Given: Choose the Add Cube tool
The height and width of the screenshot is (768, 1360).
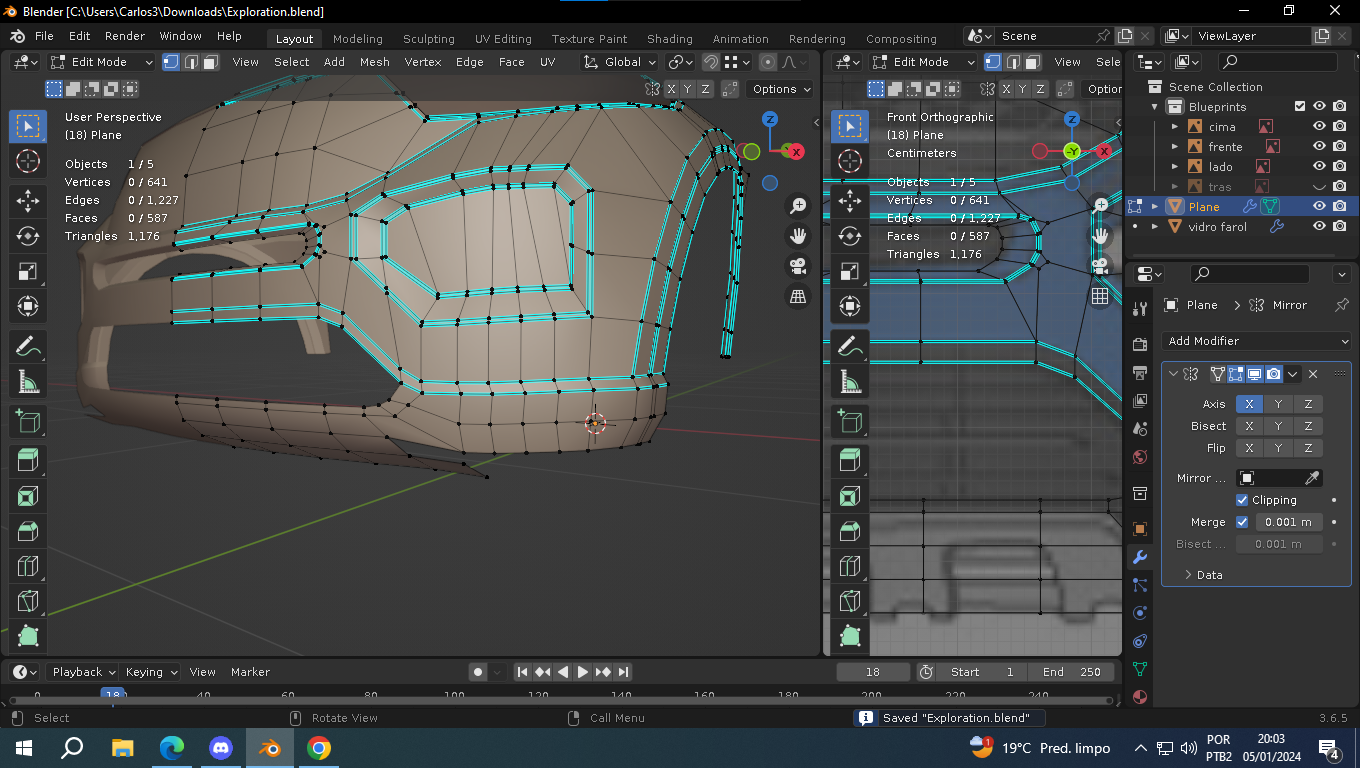Looking at the screenshot, I should pyautogui.click(x=28, y=422).
